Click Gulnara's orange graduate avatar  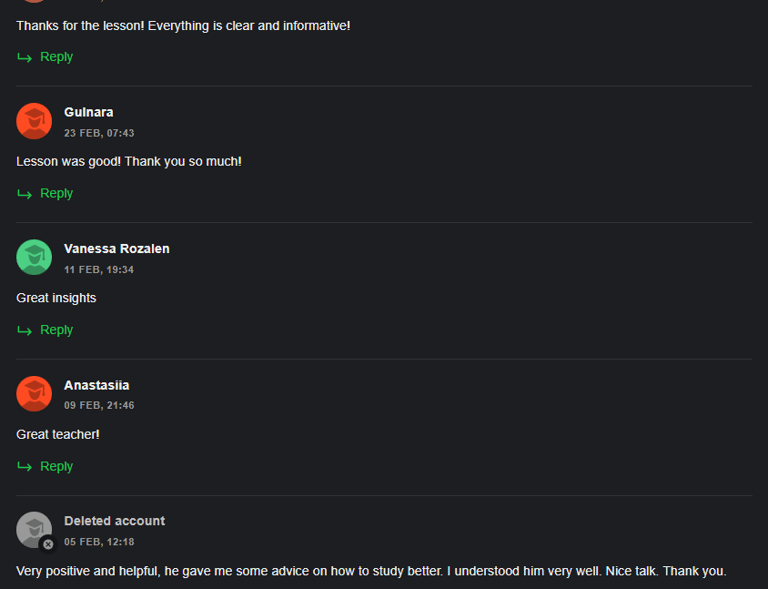pyautogui.click(x=34, y=121)
